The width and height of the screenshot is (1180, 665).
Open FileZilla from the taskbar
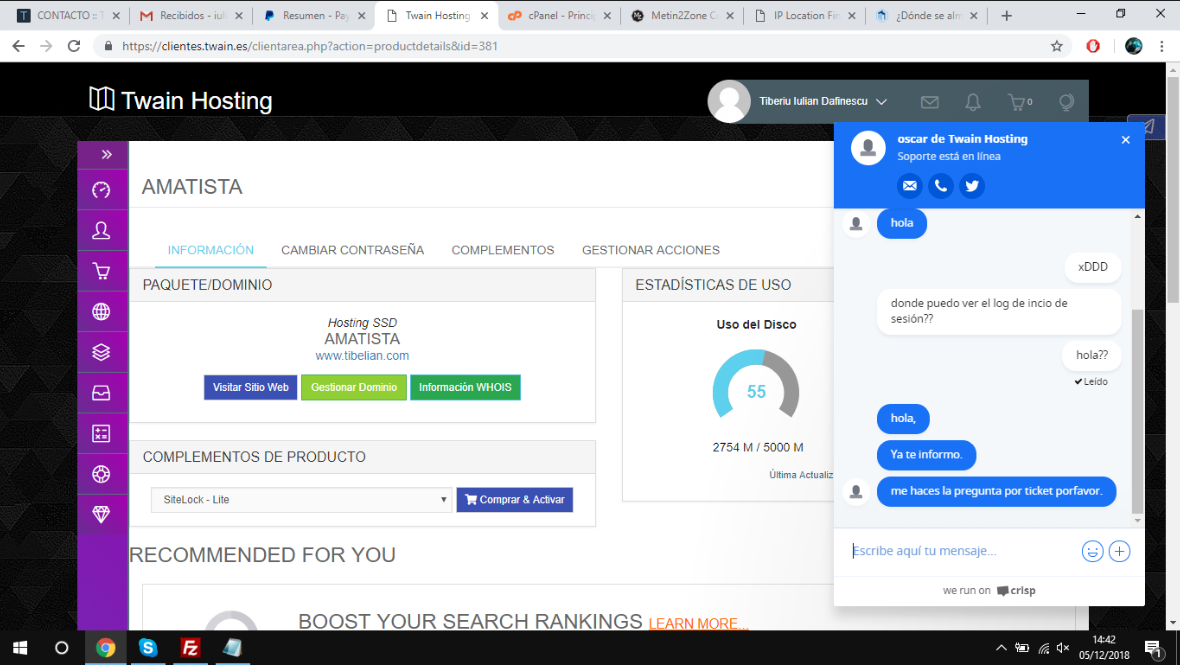point(190,648)
